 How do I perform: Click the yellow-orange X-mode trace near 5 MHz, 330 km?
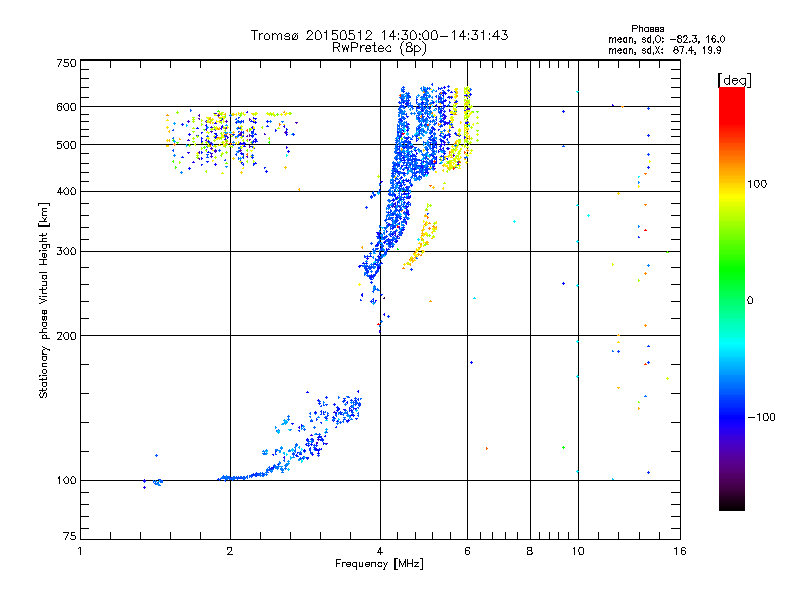coord(421,237)
